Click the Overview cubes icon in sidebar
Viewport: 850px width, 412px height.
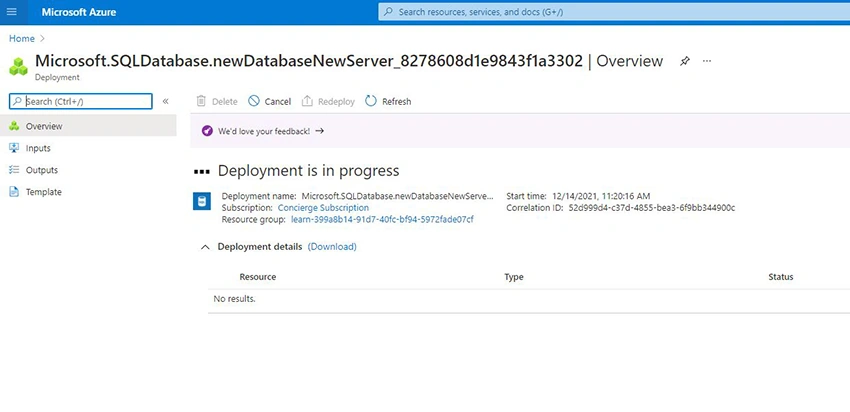tap(14, 126)
